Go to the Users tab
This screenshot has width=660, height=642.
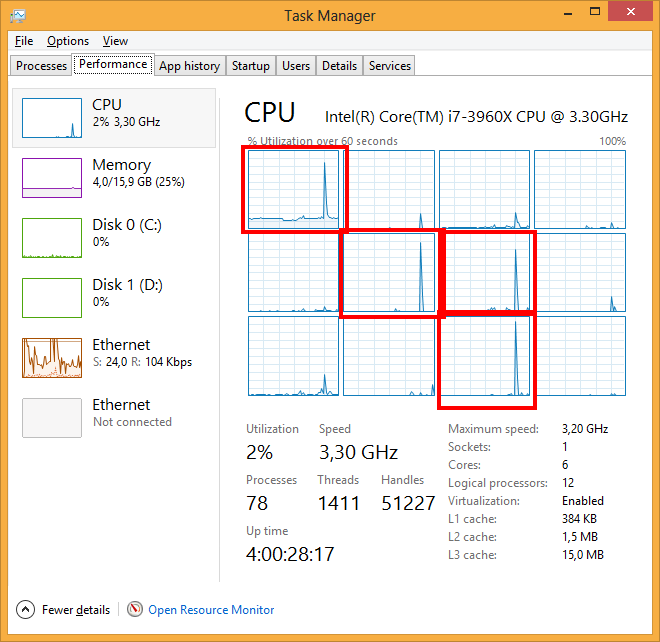point(295,66)
